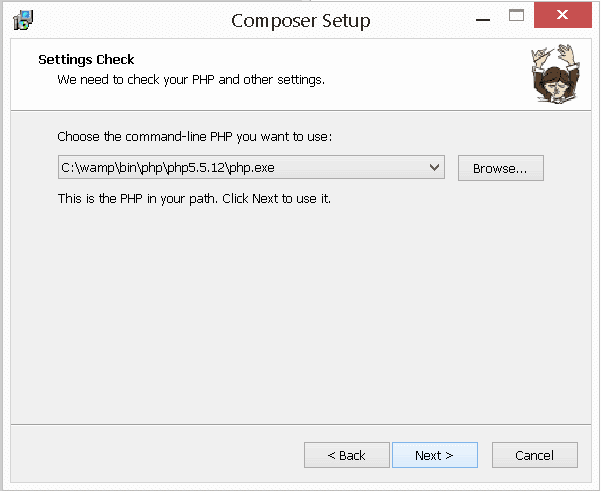Expand the PHP path dropdown arrow
This screenshot has width=601, height=491.
tap(434, 167)
